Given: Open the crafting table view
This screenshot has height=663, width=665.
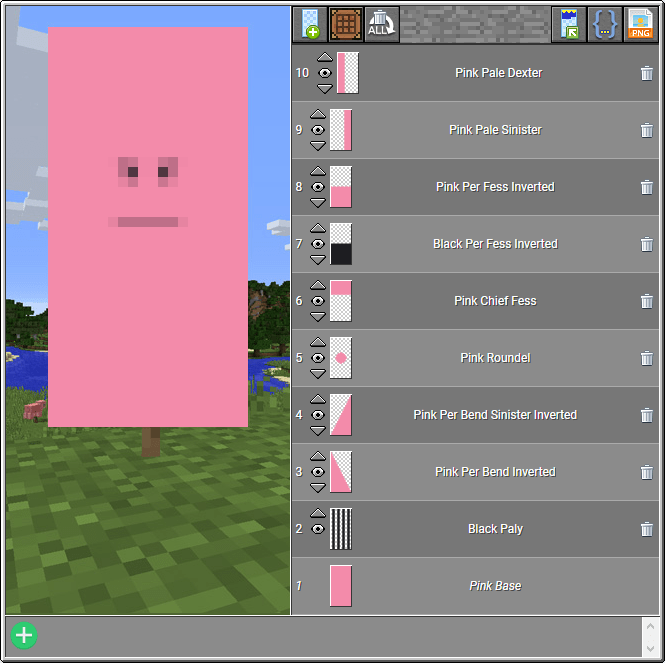Looking at the screenshot, I should [345, 24].
